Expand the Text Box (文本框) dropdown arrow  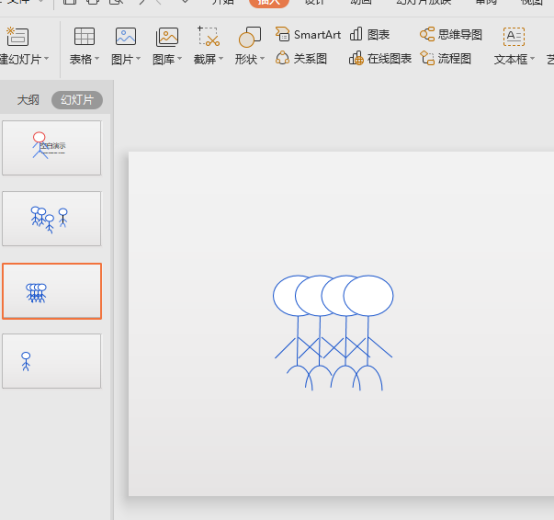pyautogui.click(x=532, y=58)
